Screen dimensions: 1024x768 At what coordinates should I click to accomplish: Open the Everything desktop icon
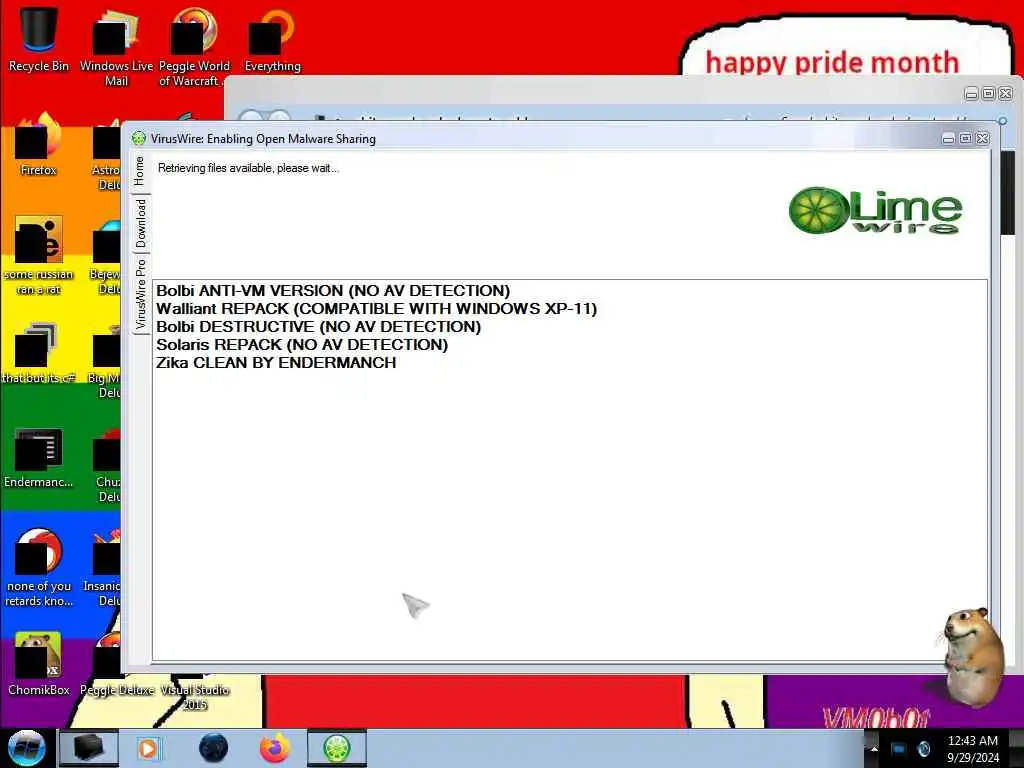click(272, 40)
